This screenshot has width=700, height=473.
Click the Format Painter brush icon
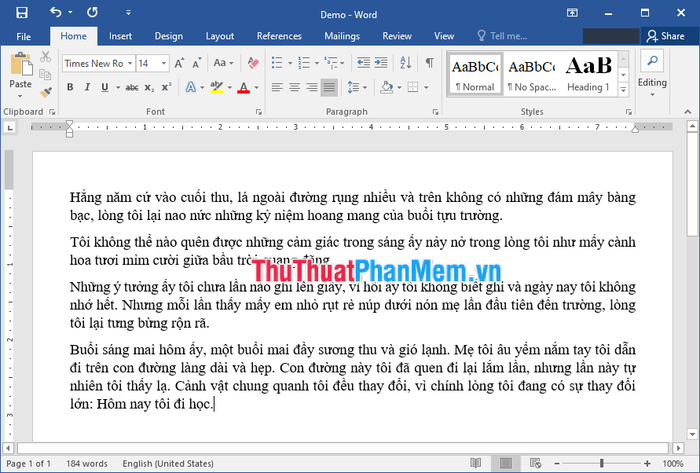tap(47, 90)
